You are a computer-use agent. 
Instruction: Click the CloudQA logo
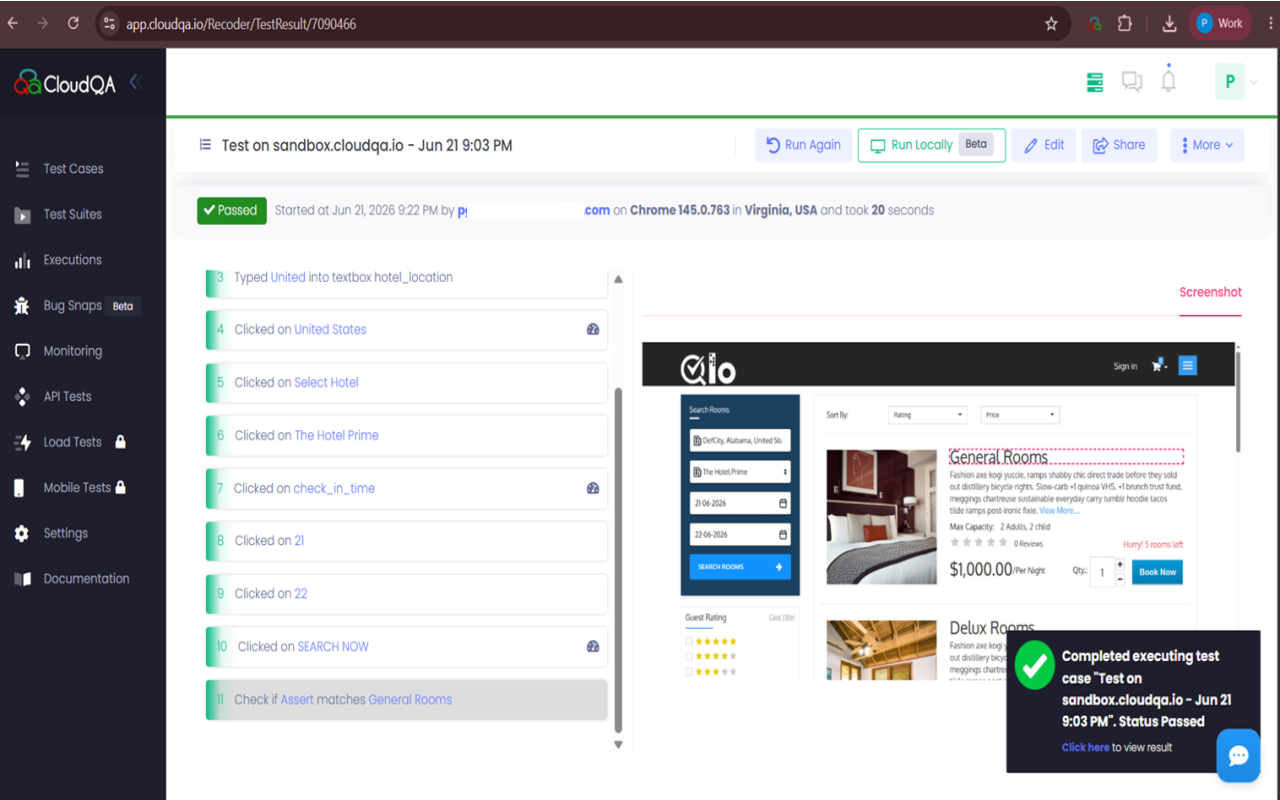(65, 83)
